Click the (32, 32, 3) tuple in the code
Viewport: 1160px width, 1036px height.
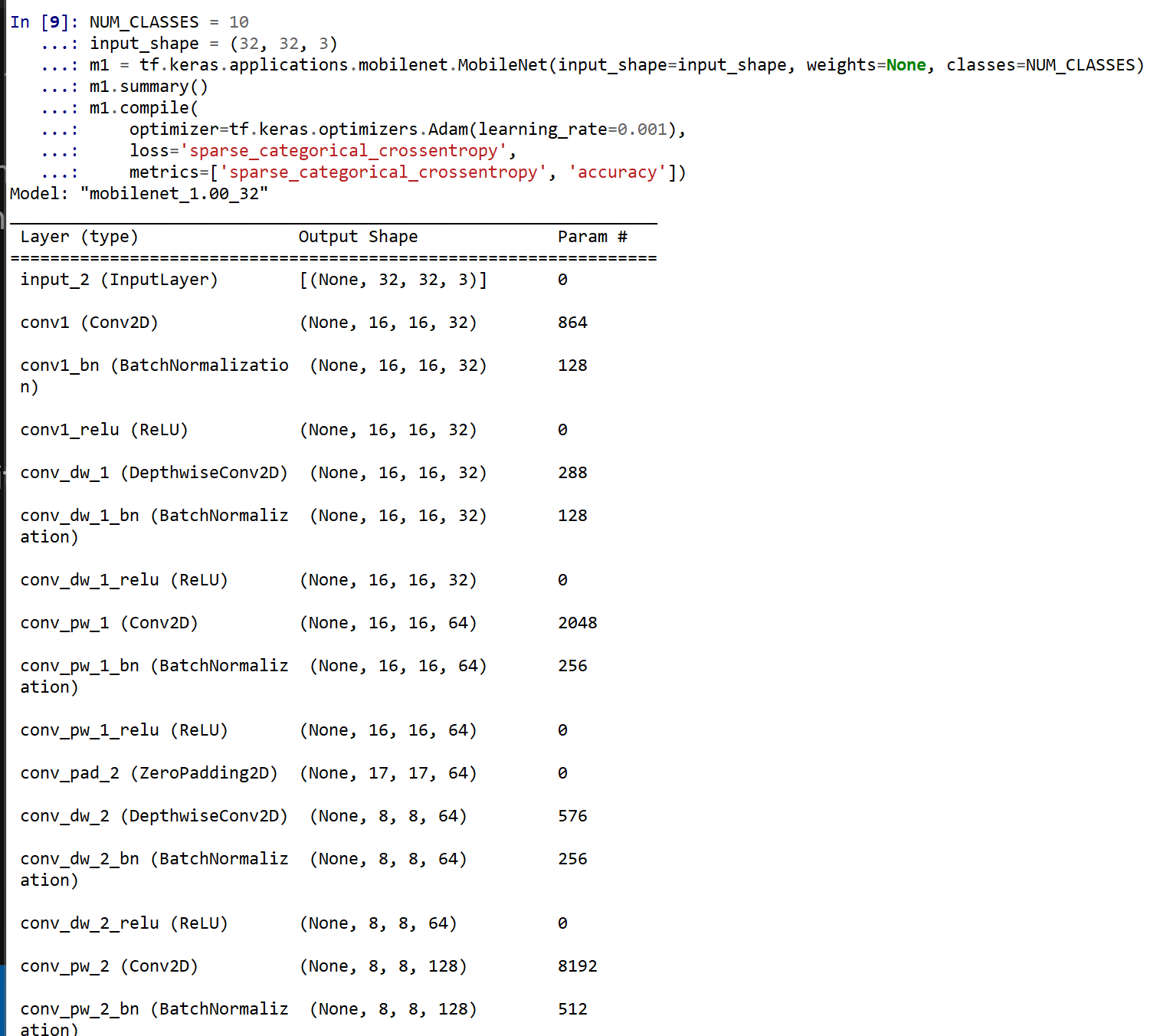(283, 44)
